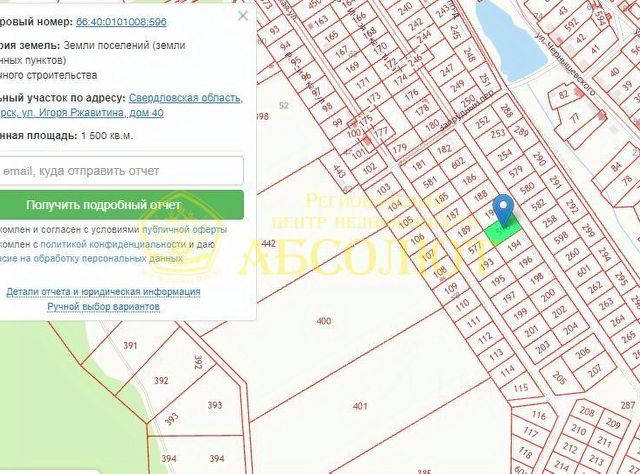The width and height of the screenshot is (640, 474).
Task: Select parcel 579 on the map
Action: pyautogui.click(x=516, y=171)
